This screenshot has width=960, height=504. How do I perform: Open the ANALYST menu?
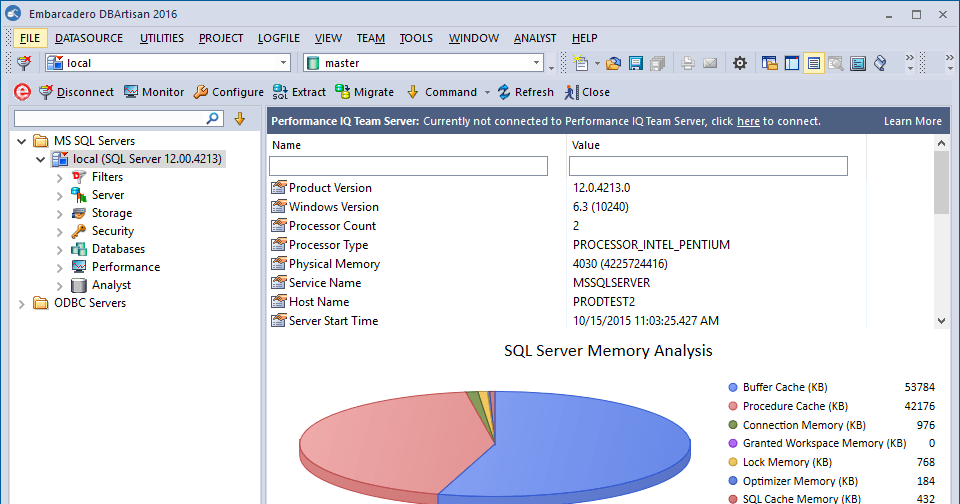pyautogui.click(x=535, y=38)
